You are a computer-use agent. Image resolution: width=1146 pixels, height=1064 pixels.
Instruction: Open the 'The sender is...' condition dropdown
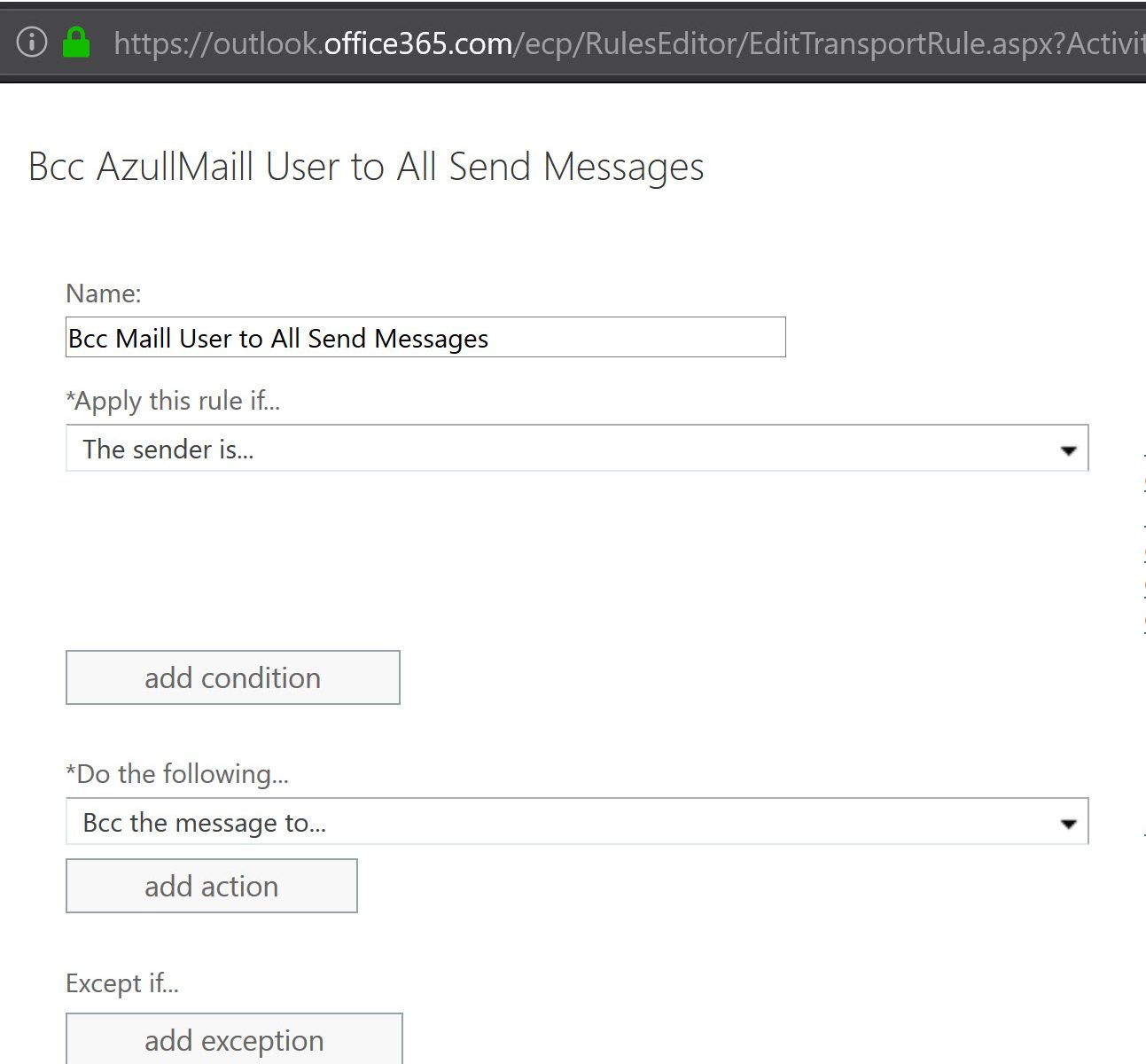click(577, 449)
